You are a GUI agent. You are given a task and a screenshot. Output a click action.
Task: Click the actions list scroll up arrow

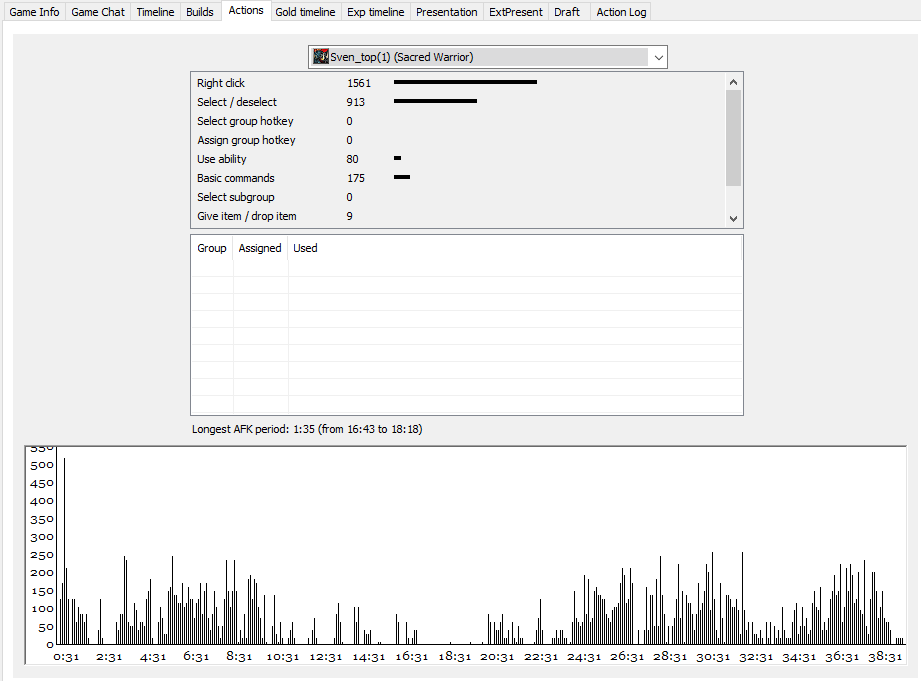pyautogui.click(x=733, y=82)
